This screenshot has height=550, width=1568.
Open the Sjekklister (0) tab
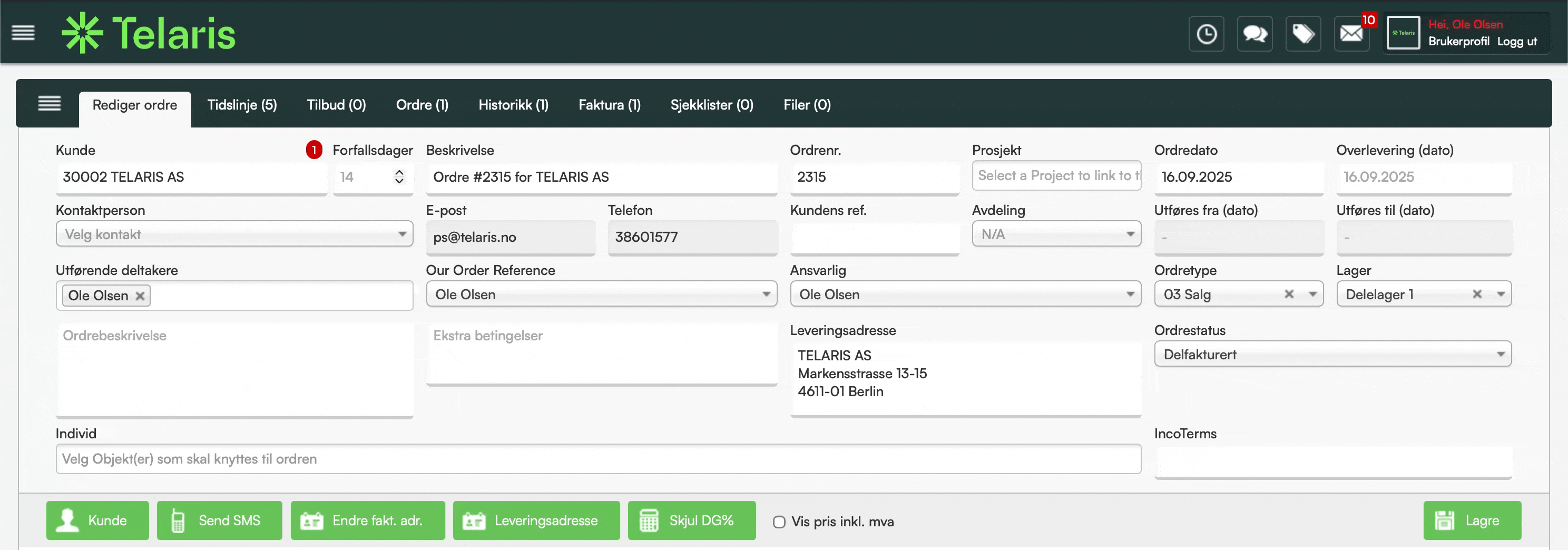[712, 105]
